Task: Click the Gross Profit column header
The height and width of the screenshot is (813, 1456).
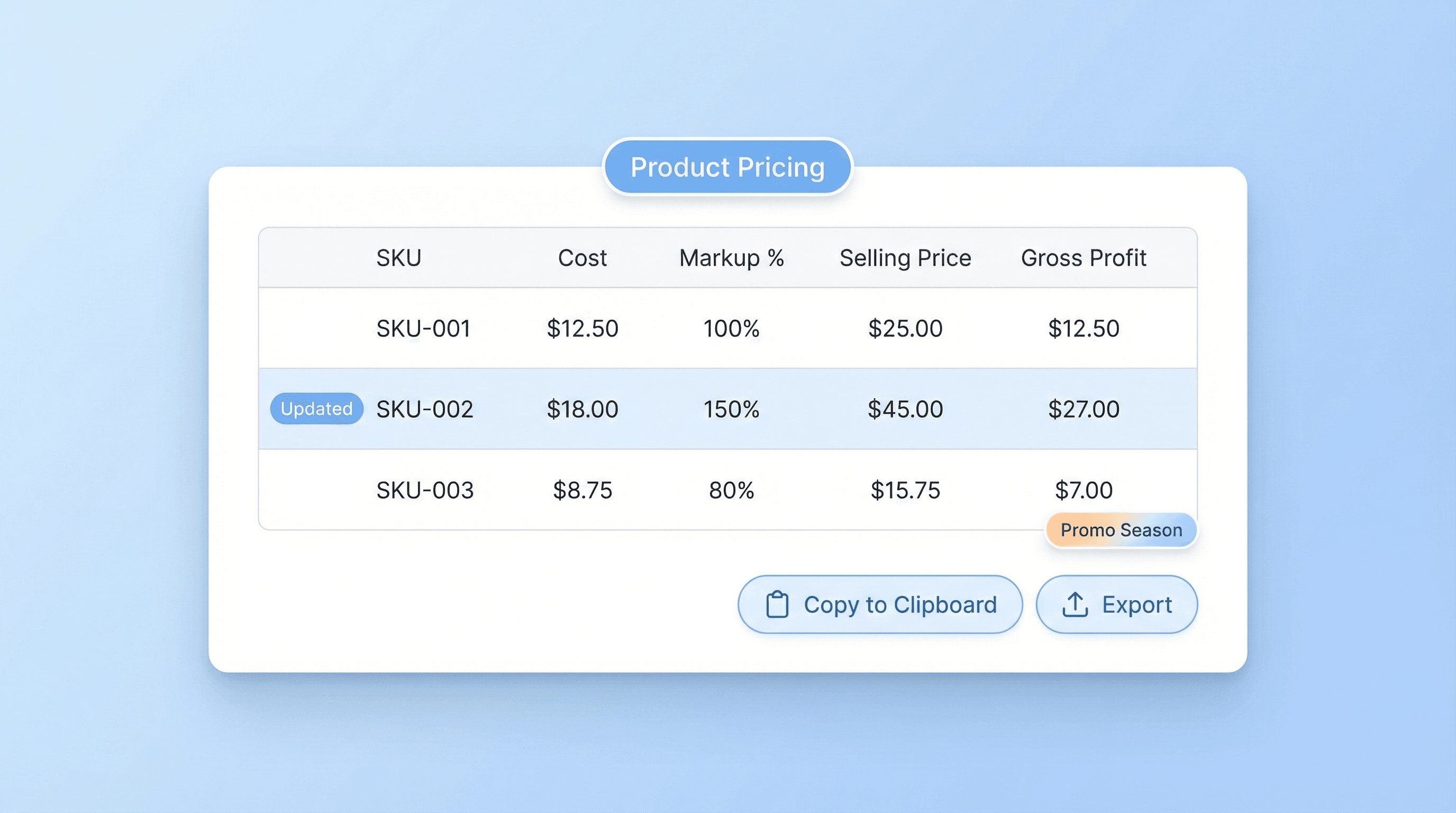Action: tap(1084, 258)
